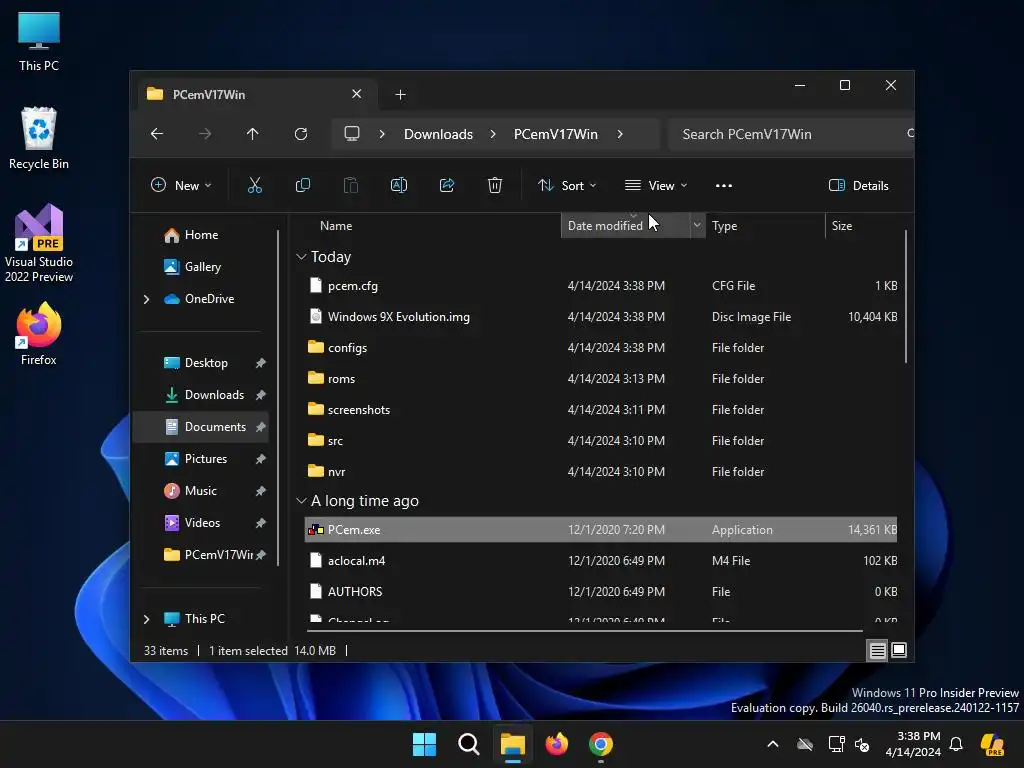Refresh the folder view
This screenshot has height=768, width=1024.
click(301, 134)
